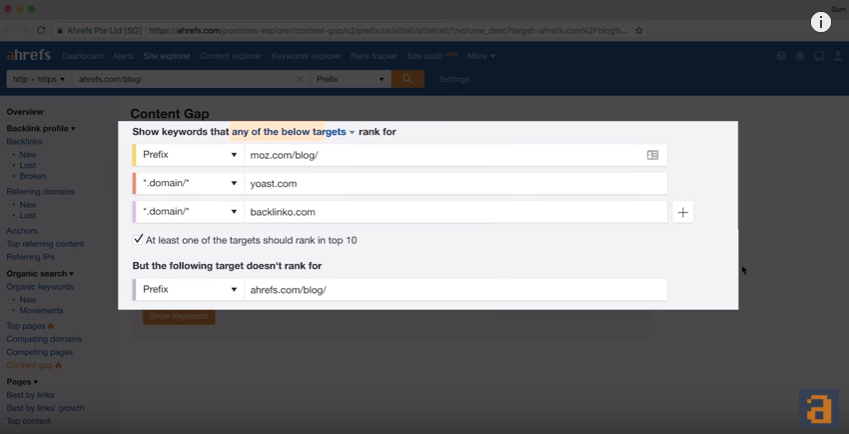Click the backlinko.com target input

455,212
